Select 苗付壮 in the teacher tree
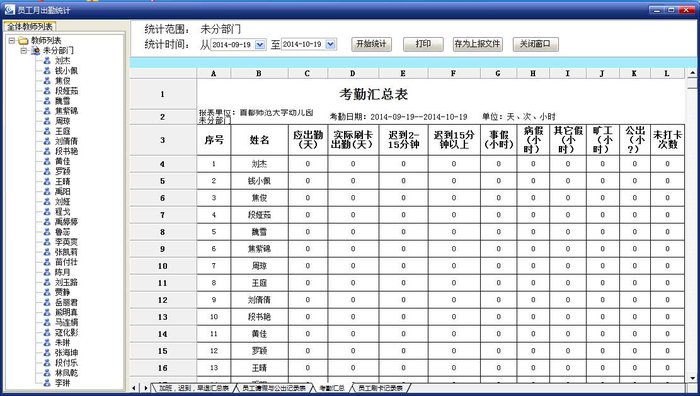This screenshot has height=396, width=700. point(66,262)
